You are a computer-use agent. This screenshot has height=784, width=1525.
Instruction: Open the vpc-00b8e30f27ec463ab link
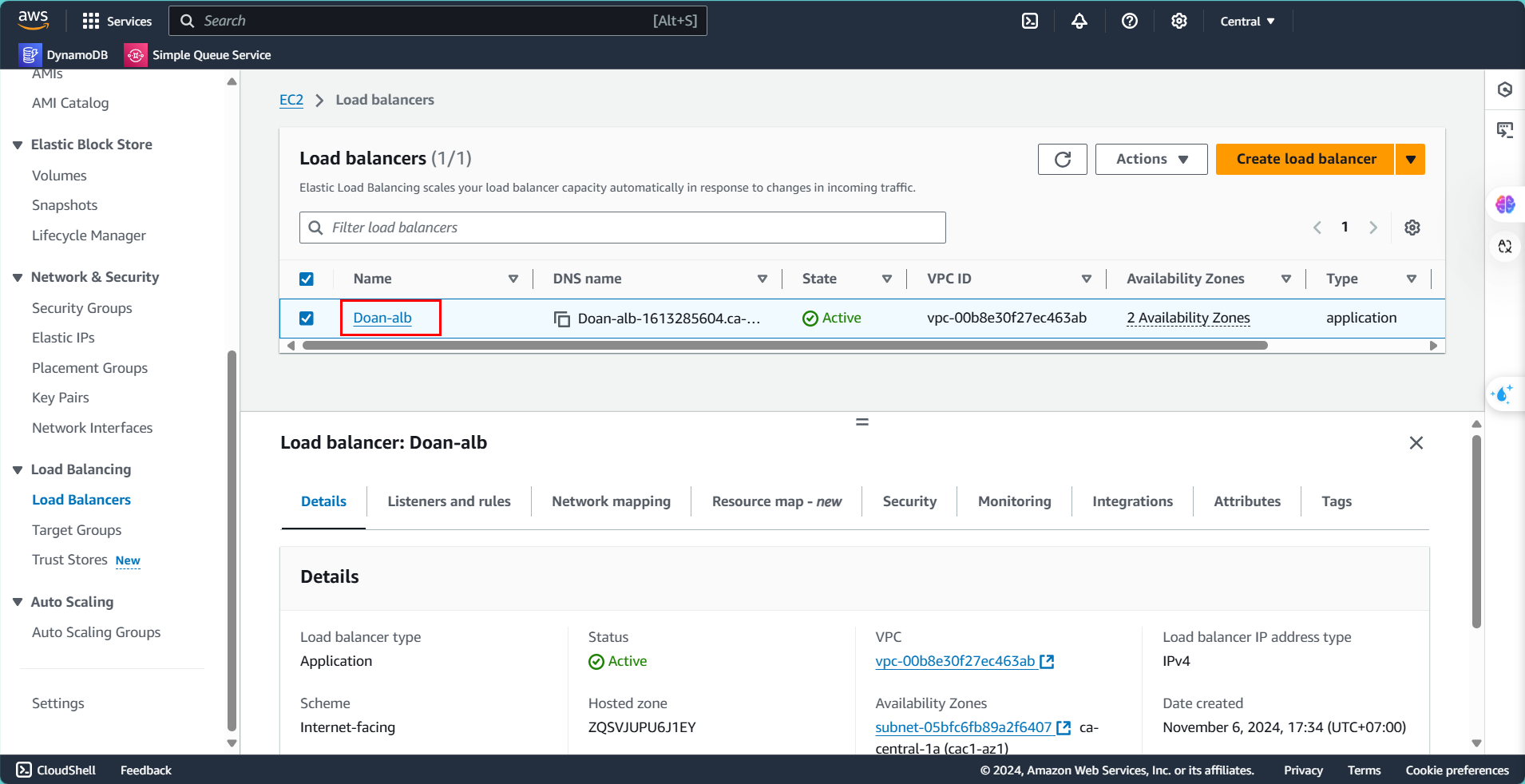(x=955, y=661)
